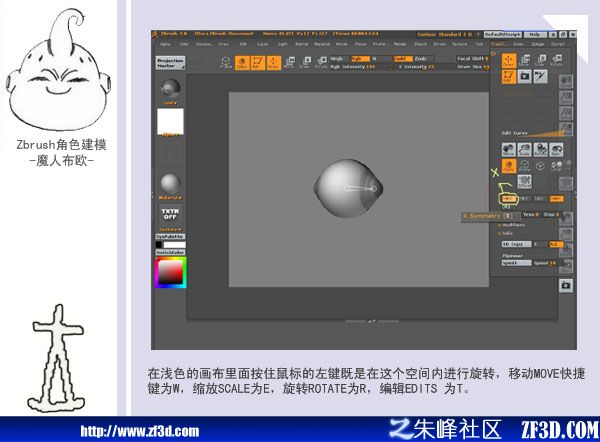Expand the Modifiers section
Image resolution: width=600 pixels, height=442 pixels.
click(x=512, y=225)
